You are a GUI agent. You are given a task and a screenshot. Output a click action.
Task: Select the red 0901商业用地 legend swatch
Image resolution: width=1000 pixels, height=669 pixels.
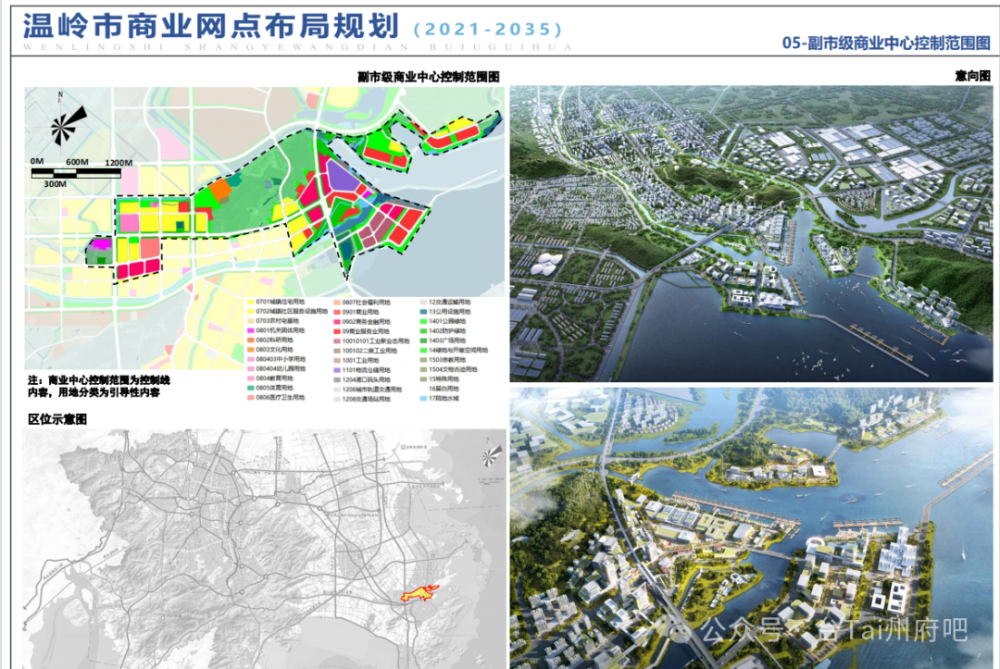click(x=338, y=312)
